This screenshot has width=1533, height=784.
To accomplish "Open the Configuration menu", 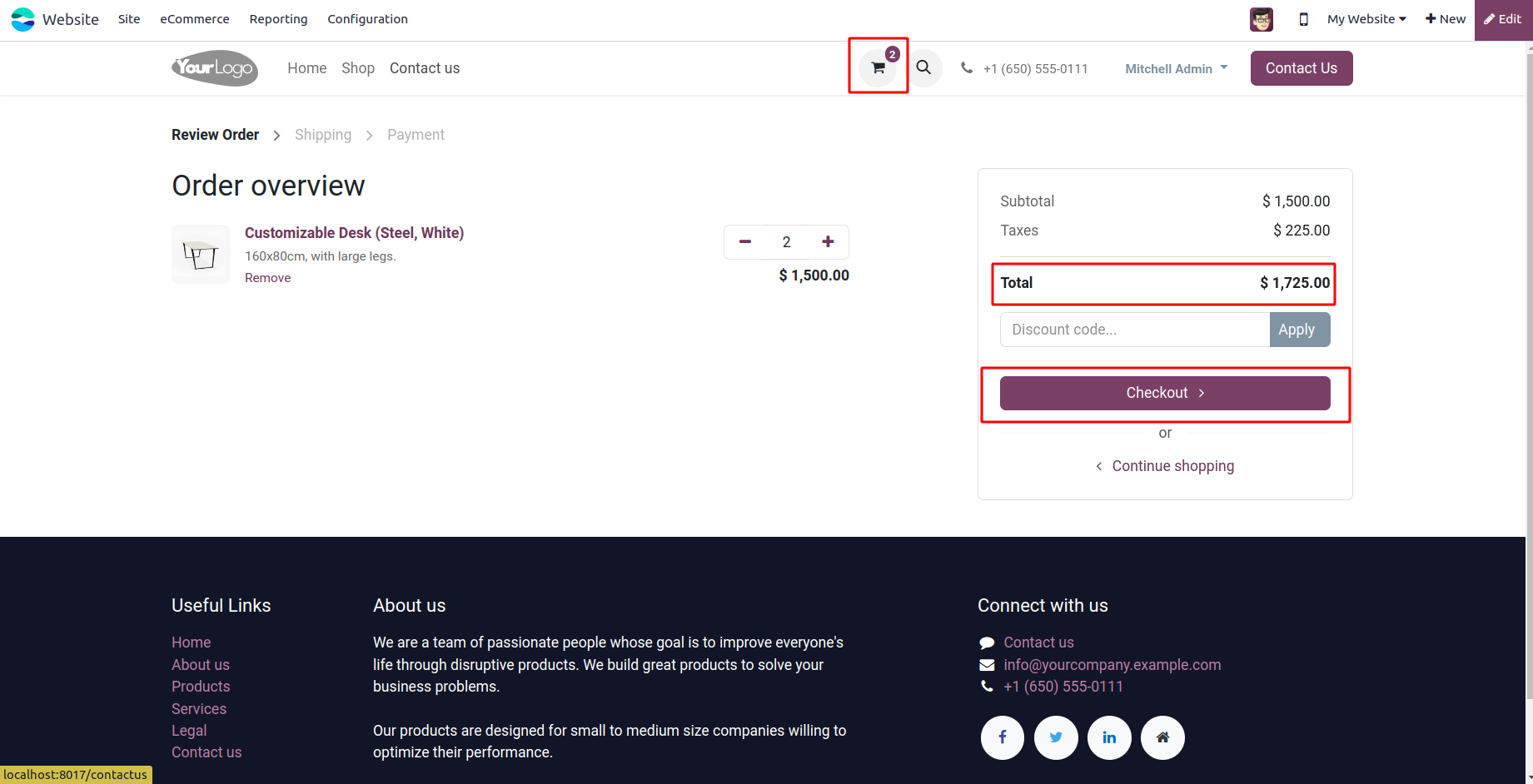I will [x=367, y=19].
